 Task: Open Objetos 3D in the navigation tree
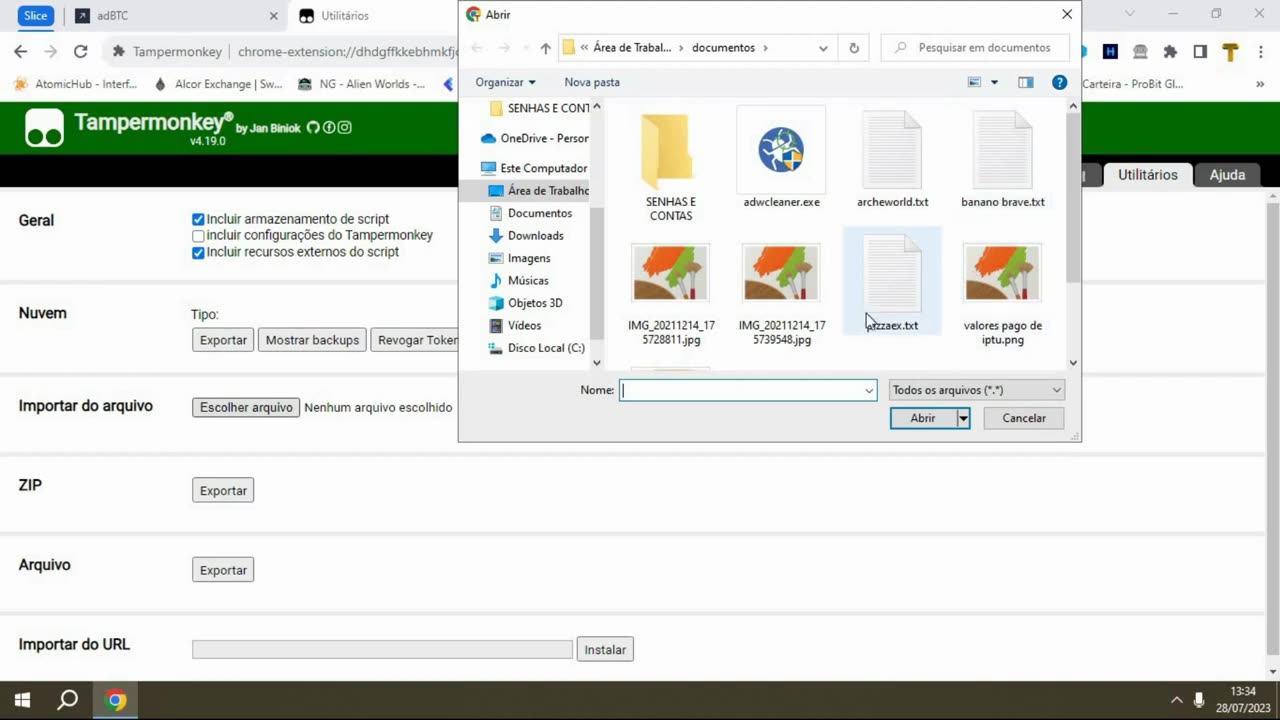[526, 303]
